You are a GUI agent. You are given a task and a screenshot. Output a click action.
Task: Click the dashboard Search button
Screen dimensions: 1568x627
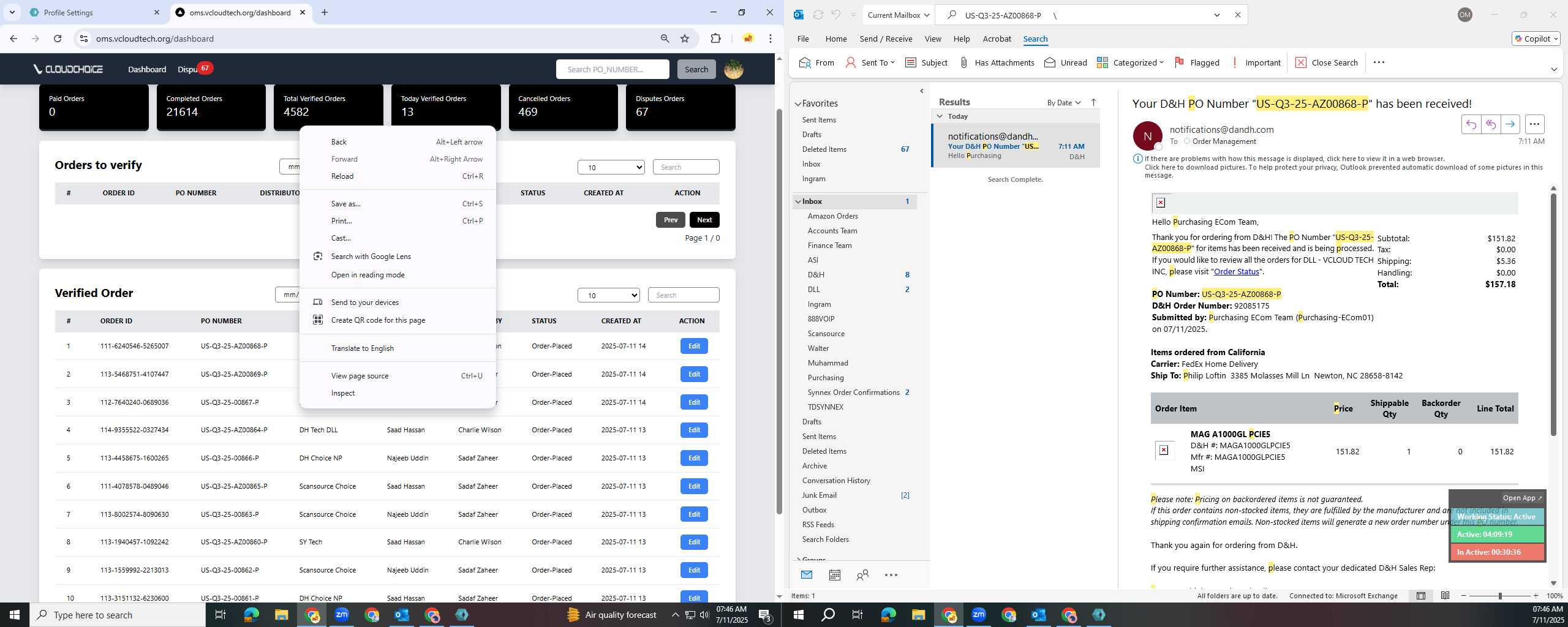click(x=696, y=69)
